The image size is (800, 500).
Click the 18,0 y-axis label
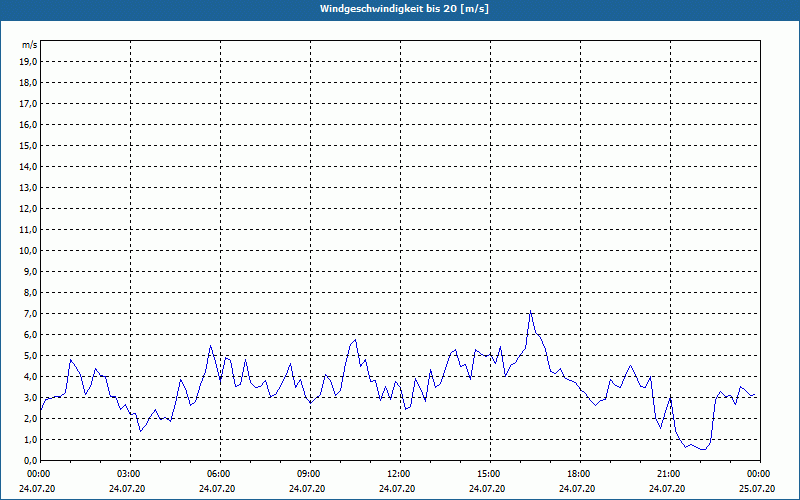[x=28, y=83]
